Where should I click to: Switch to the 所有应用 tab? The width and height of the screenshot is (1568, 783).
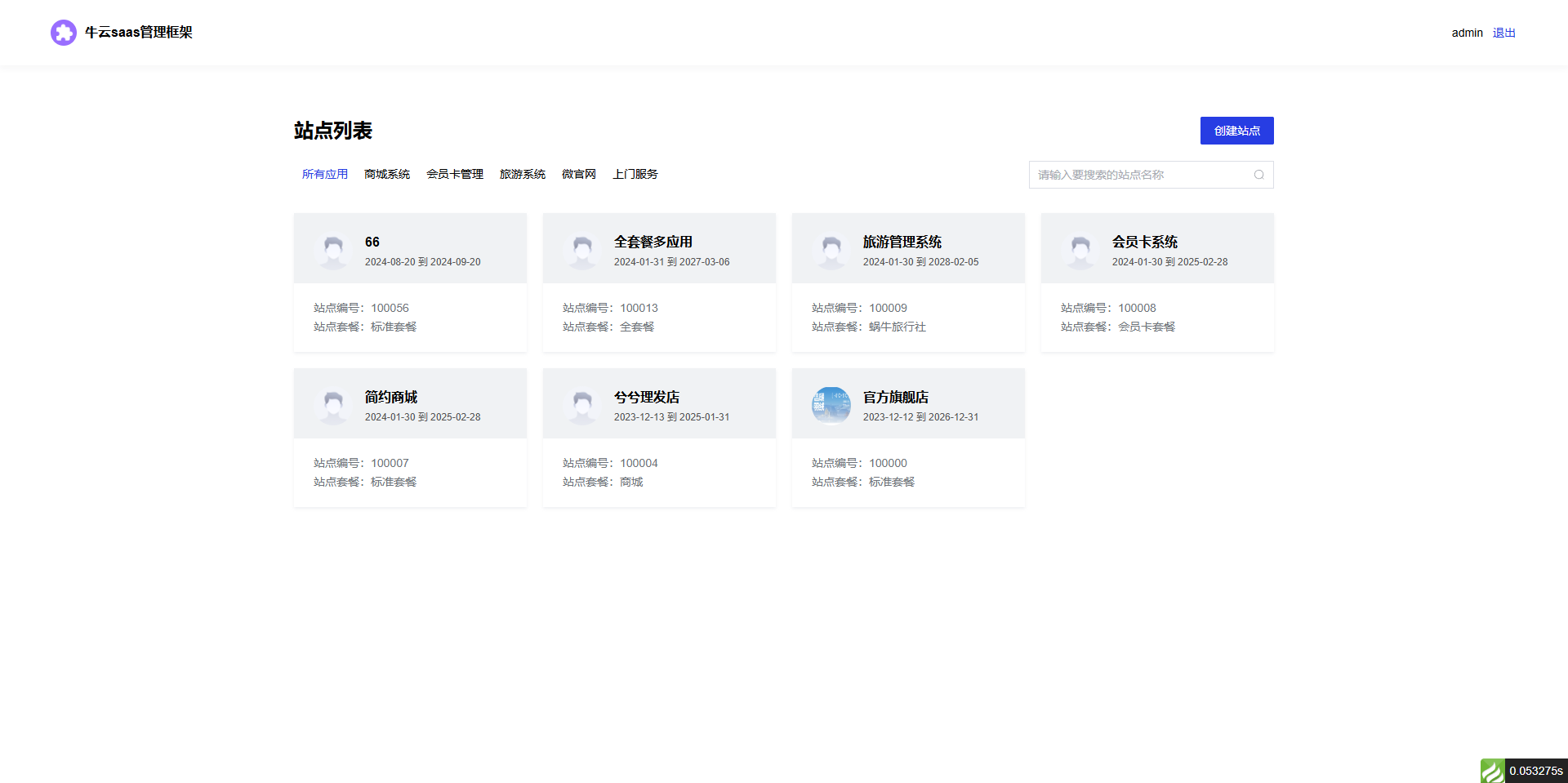pyautogui.click(x=325, y=174)
